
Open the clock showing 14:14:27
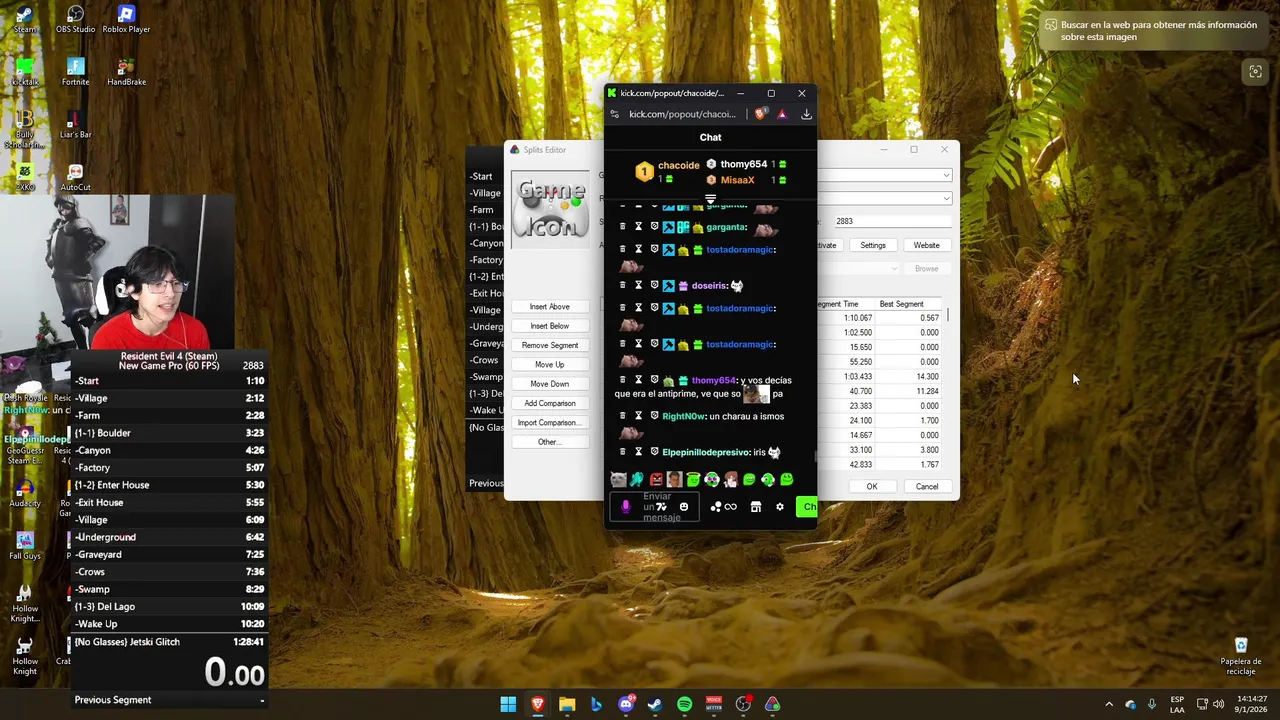pos(1250,704)
